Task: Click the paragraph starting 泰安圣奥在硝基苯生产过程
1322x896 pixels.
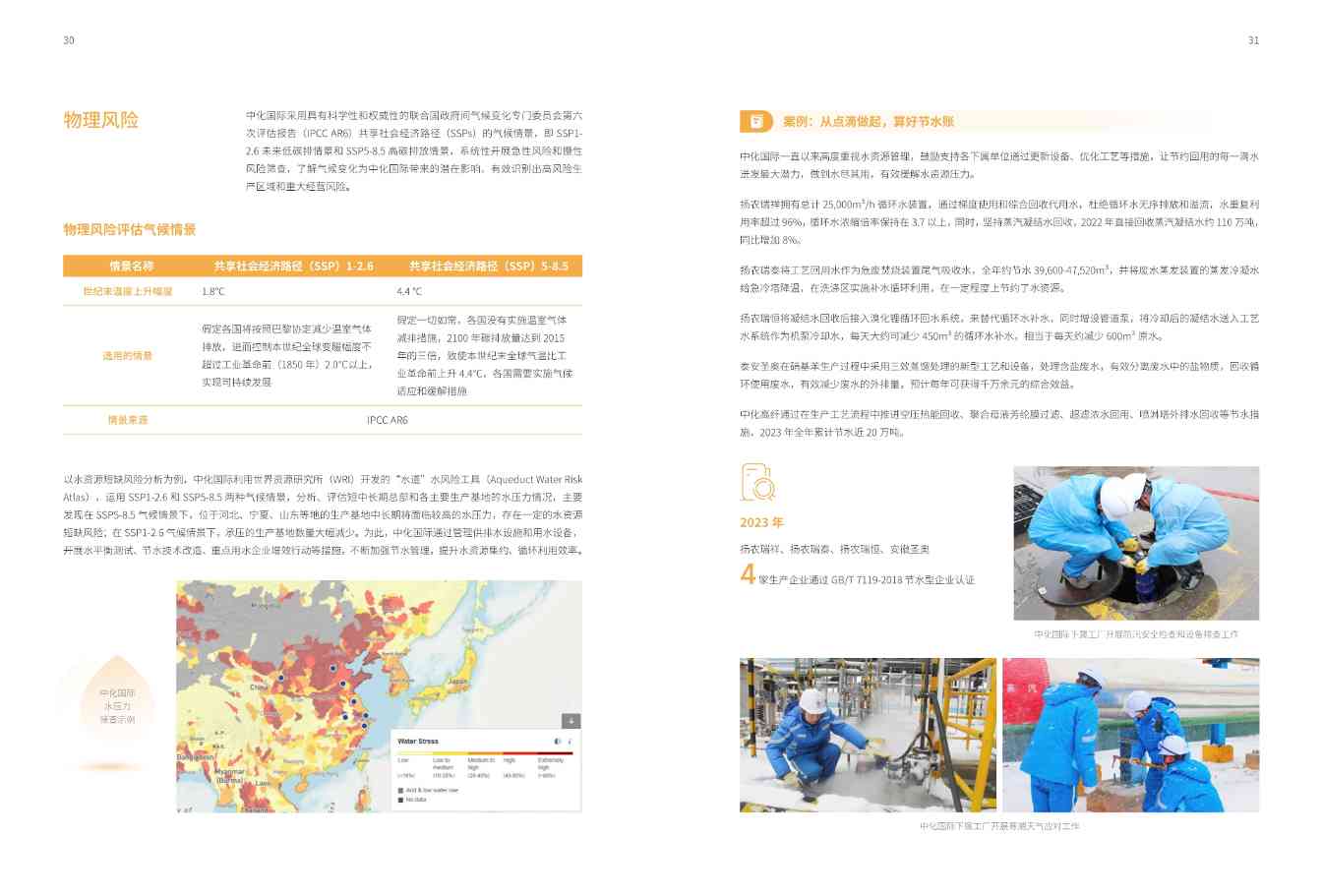Action: click(x=999, y=375)
